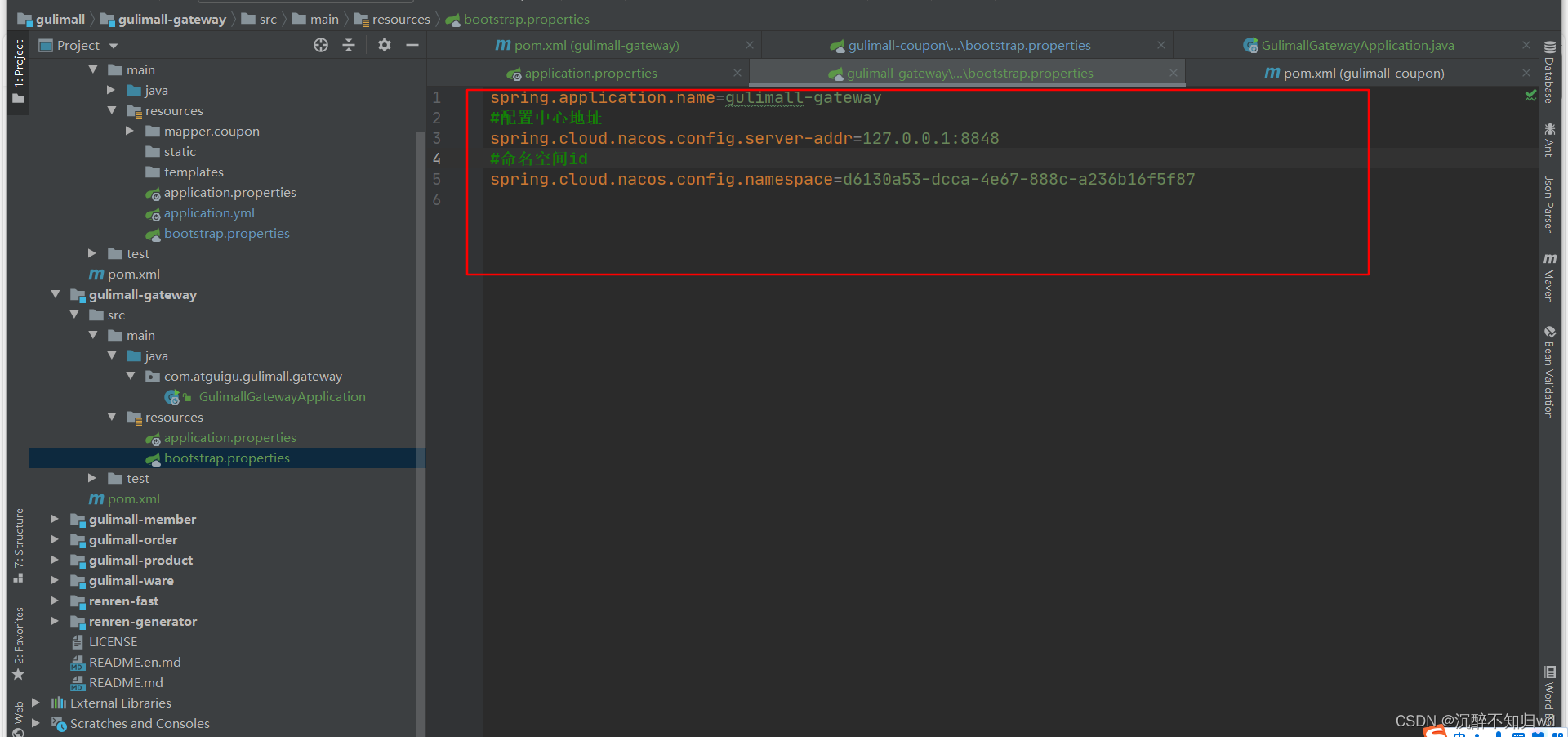Open the Json Parser side panel
This screenshot has height=737, width=1568.
(x=1549, y=204)
